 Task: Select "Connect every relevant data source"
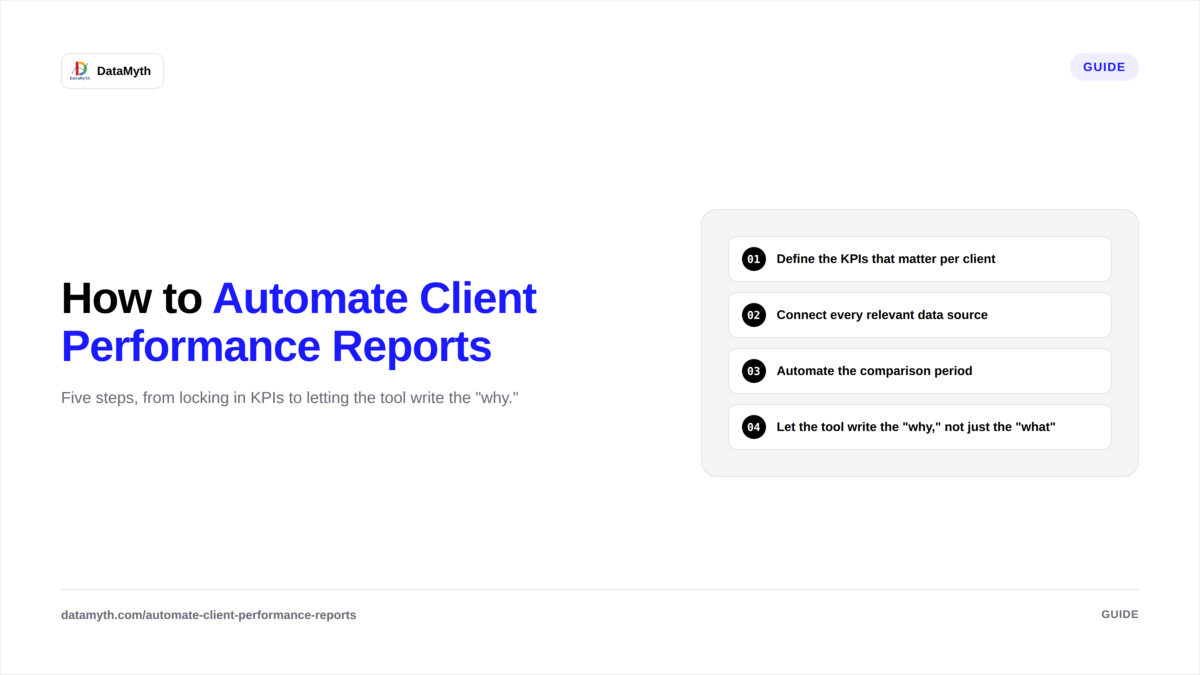919,315
